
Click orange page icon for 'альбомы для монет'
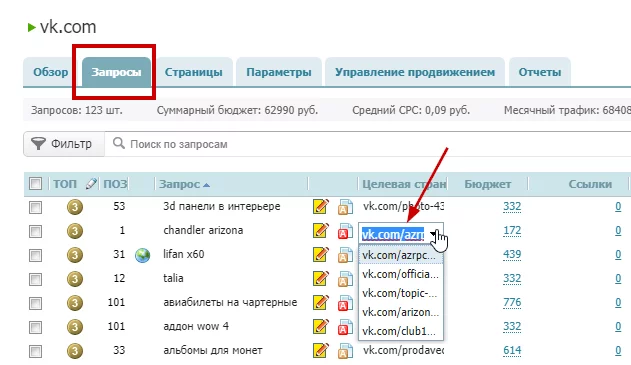pyautogui.click(x=345, y=351)
